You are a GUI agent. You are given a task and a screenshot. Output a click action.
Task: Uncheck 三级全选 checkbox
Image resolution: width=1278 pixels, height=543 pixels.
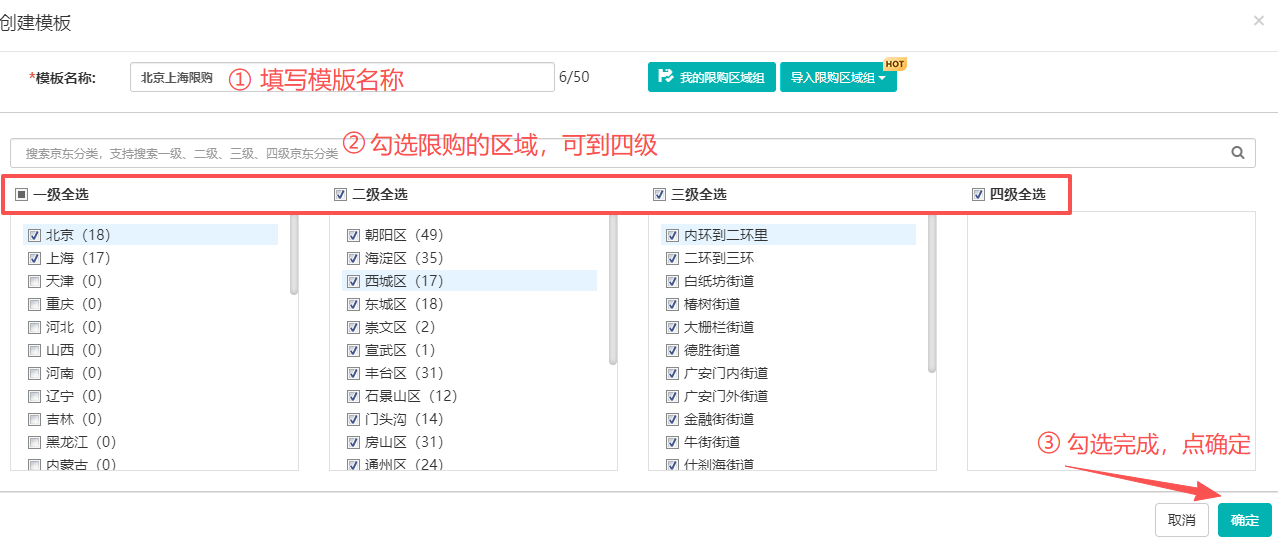pyautogui.click(x=659, y=195)
